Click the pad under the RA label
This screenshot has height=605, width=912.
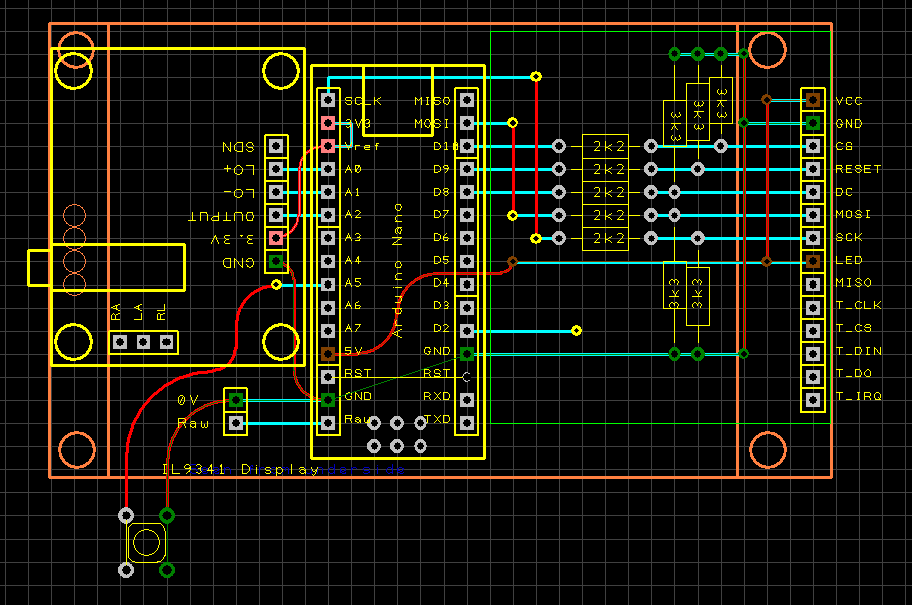click(120, 342)
